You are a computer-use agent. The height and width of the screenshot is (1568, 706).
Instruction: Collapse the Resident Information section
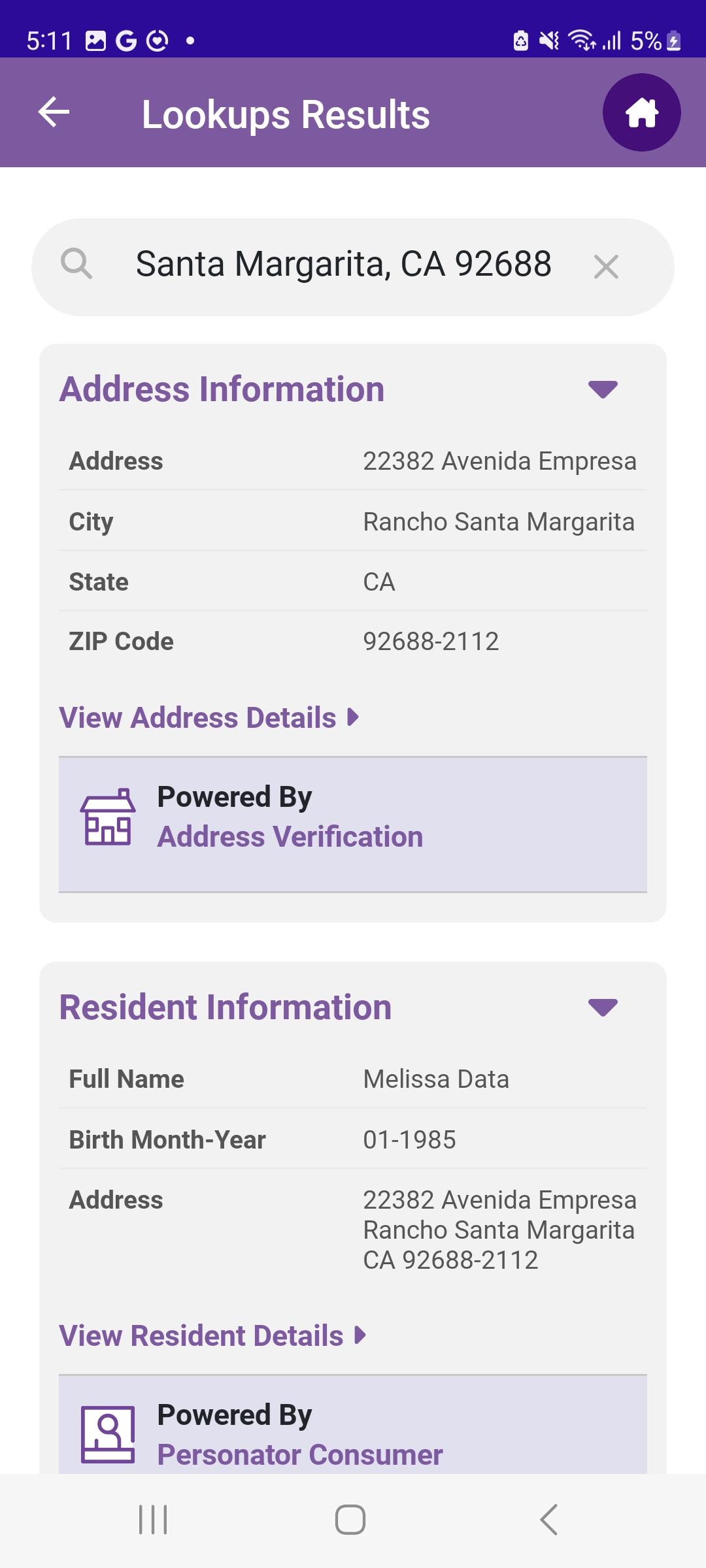pos(603,1007)
